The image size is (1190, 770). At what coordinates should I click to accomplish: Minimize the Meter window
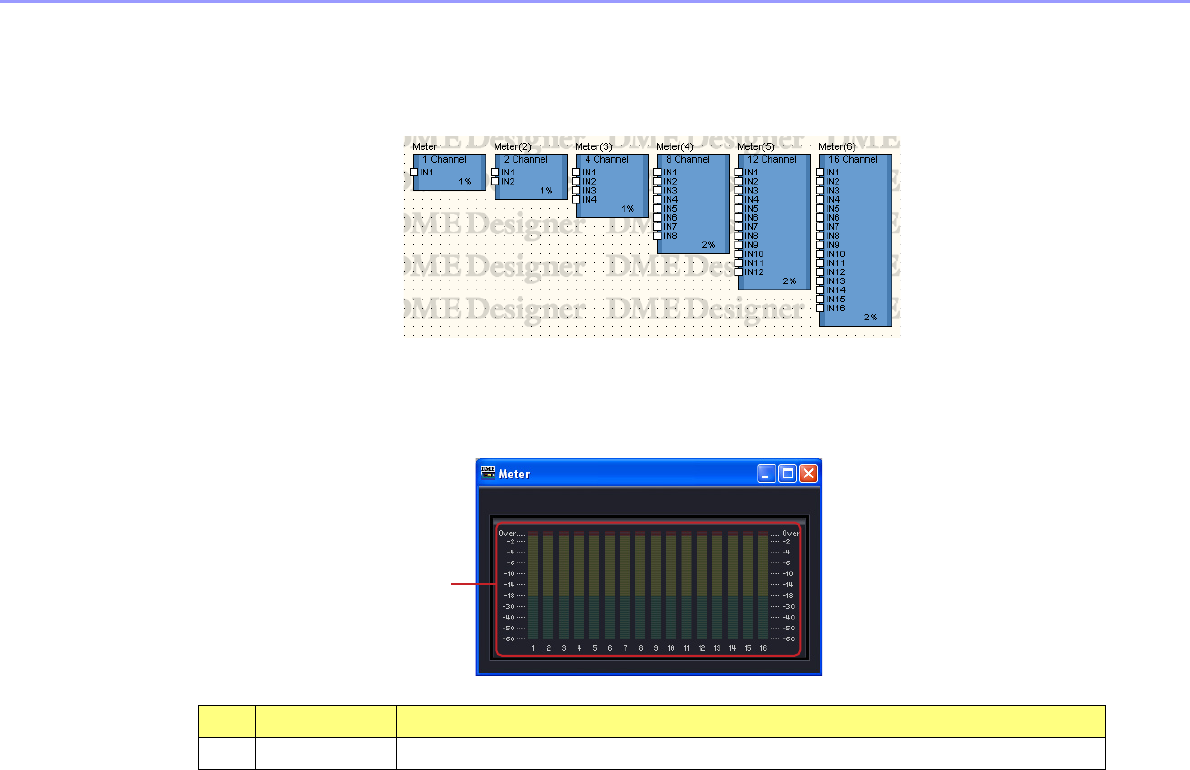pos(767,473)
